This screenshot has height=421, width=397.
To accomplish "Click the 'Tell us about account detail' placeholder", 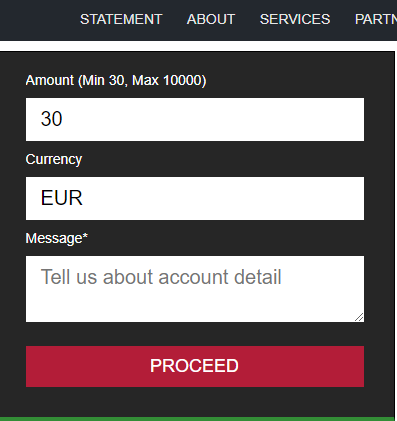I will point(161,277).
